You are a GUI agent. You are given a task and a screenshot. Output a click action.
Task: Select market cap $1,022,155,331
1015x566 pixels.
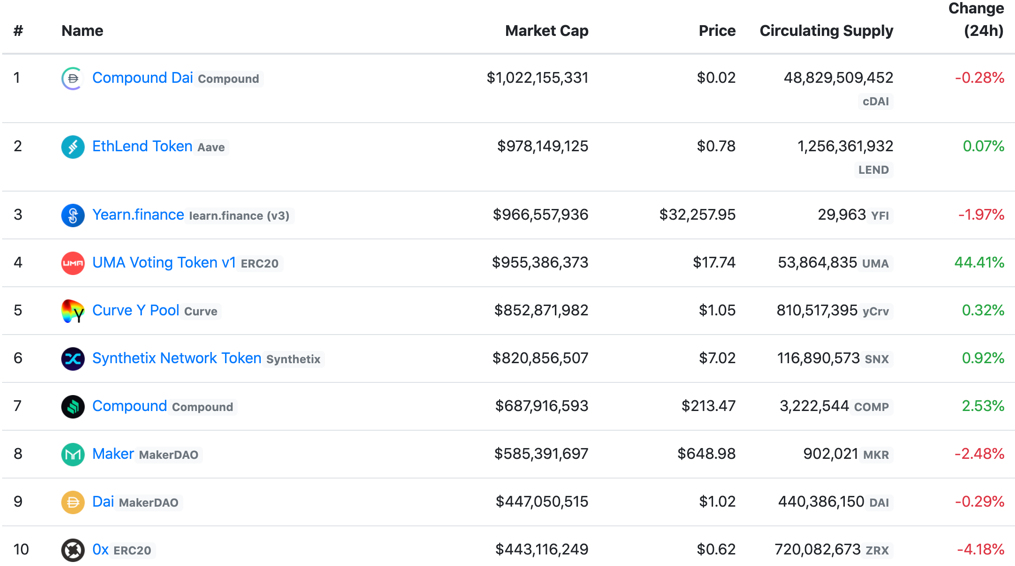click(x=537, y=78)
